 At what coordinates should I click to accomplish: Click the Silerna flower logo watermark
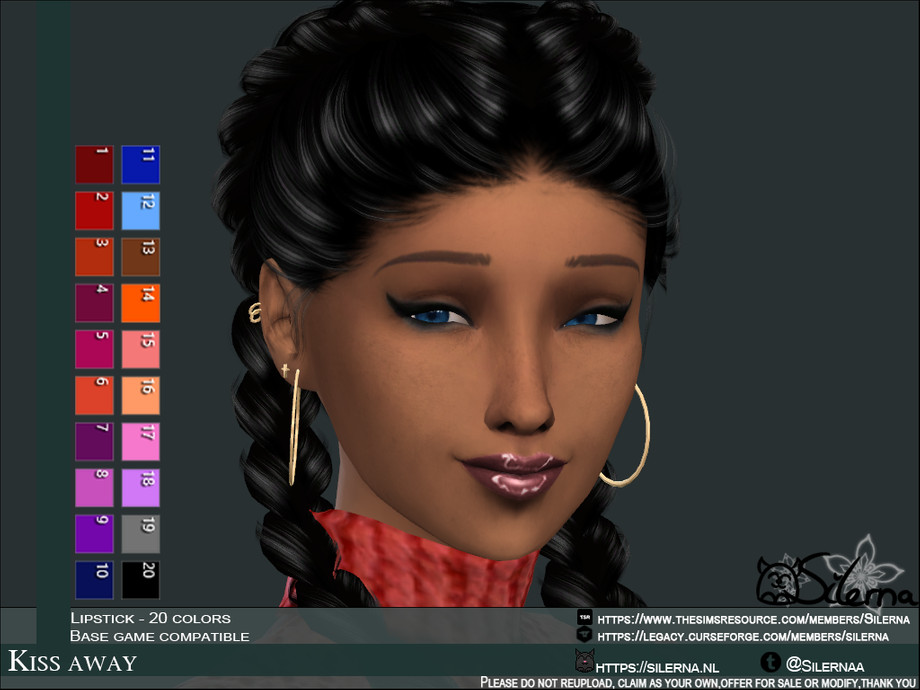[835, 580]
